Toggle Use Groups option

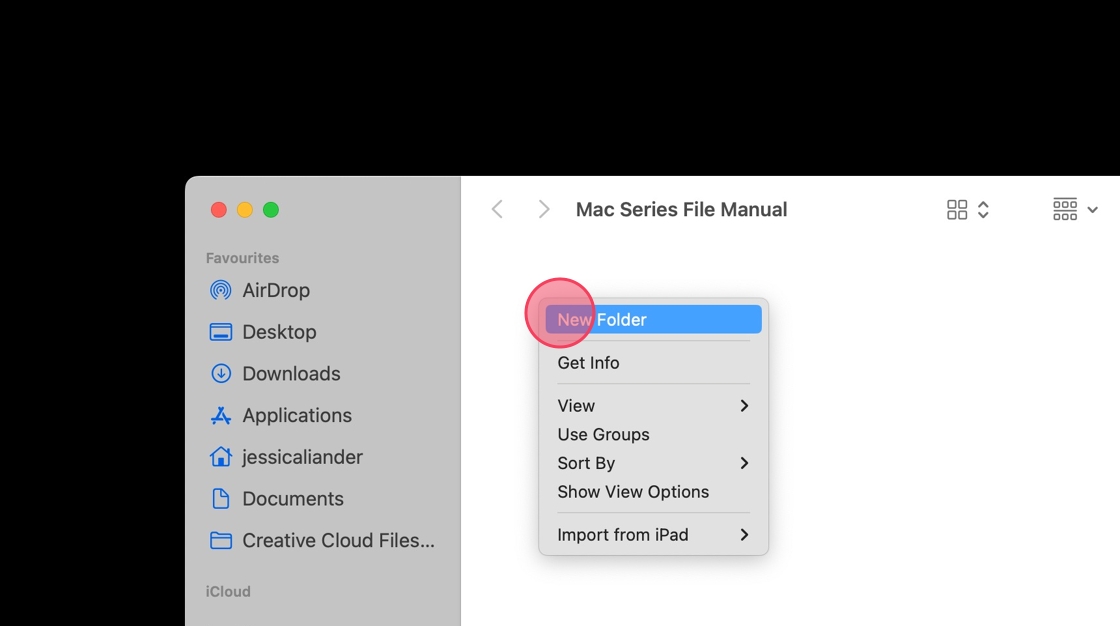click(603, 435)
